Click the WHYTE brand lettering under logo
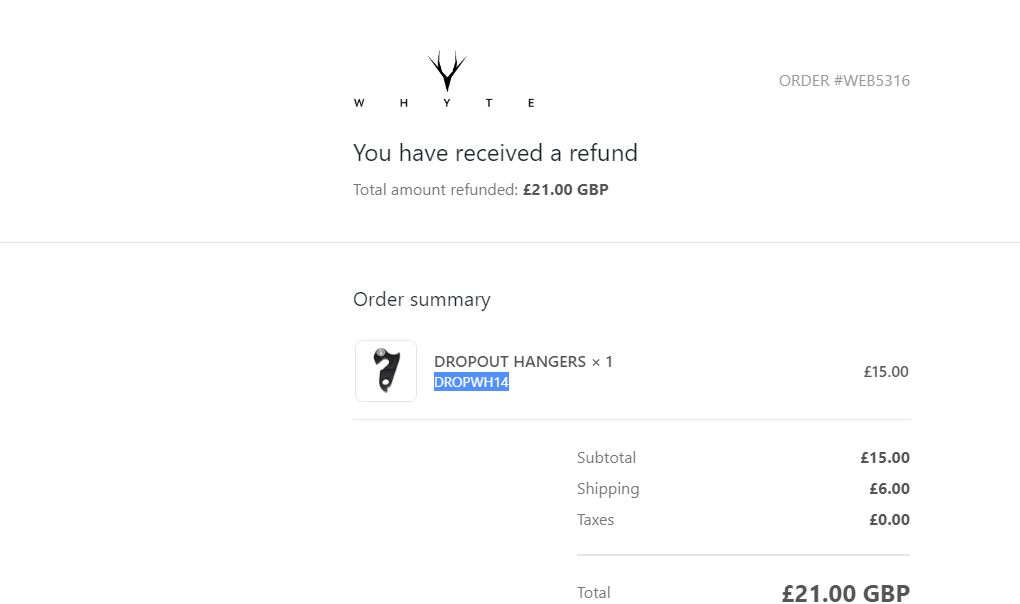The width and height of the screenshot is (1020, 604). tap(445, 103)
